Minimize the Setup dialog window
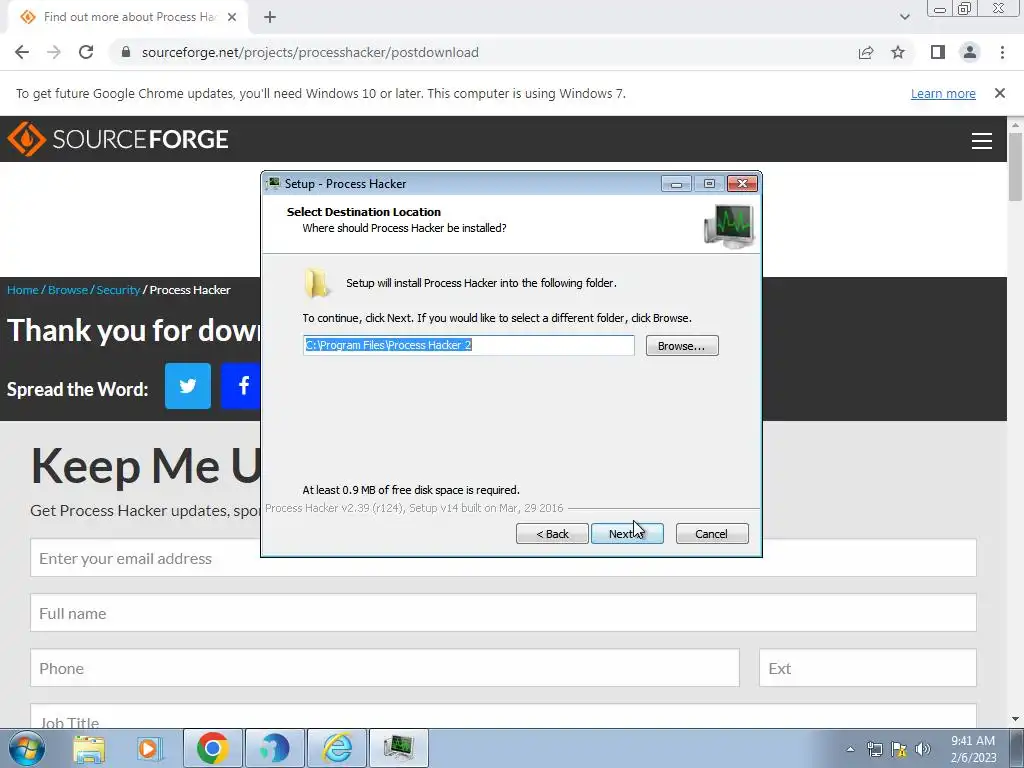 (676, 184)
